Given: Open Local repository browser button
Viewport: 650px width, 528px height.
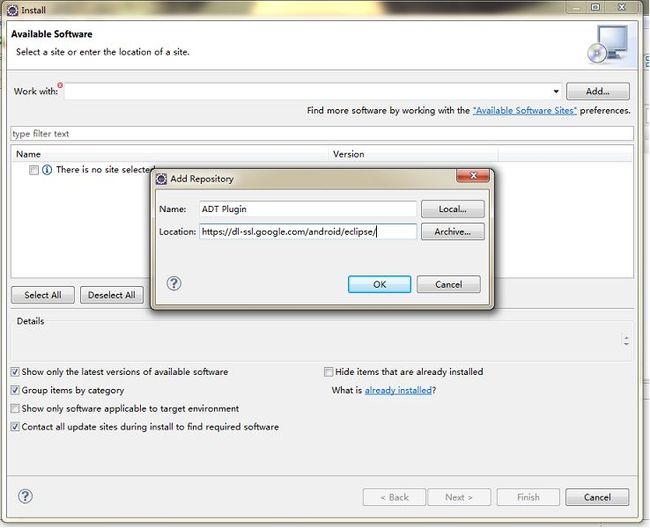Looking at the screenshot, I should click(x=453, y=209).
